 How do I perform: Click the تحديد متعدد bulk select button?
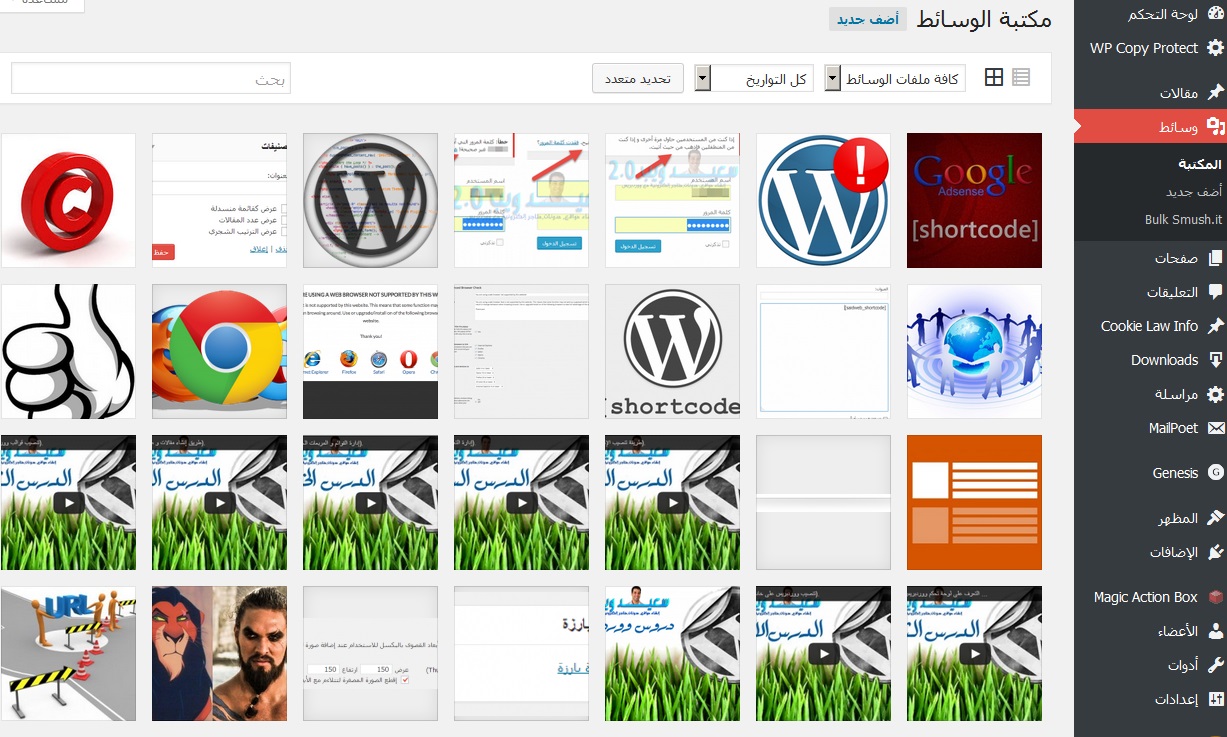638,78
